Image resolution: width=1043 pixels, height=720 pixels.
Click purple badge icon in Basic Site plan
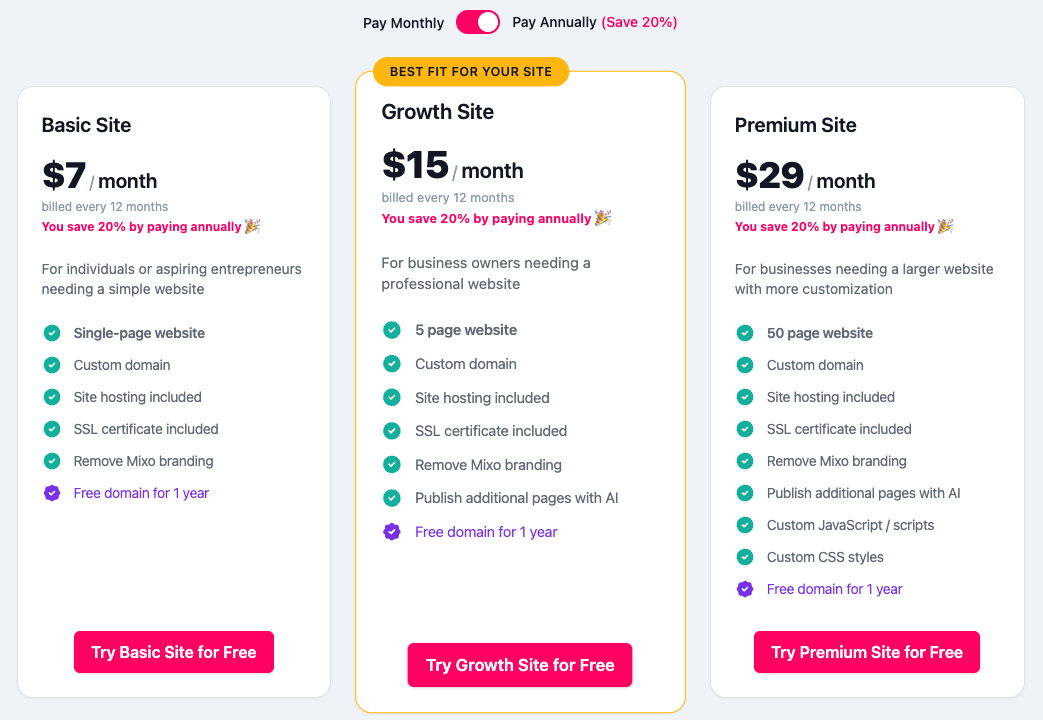point(52,493)
